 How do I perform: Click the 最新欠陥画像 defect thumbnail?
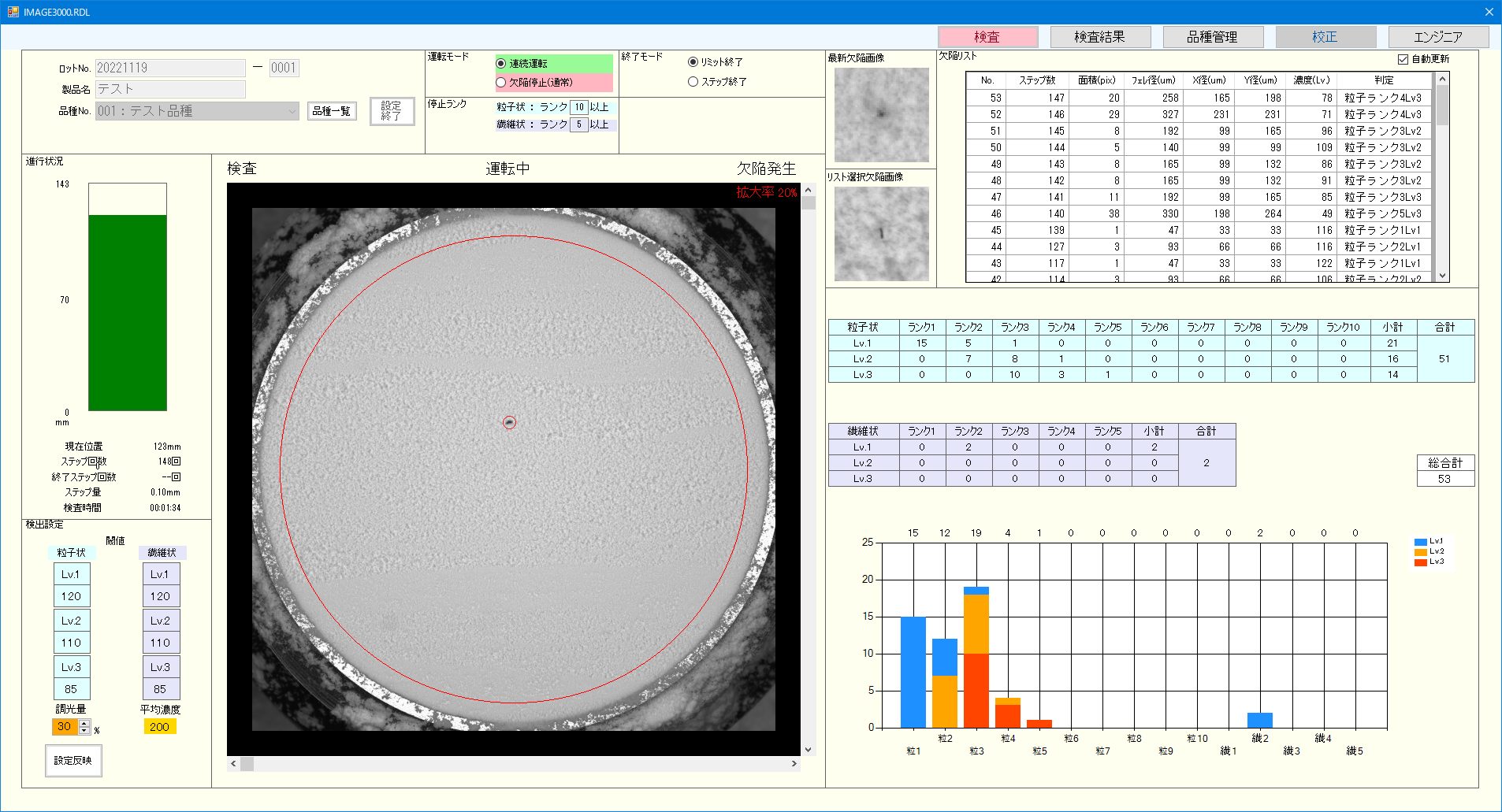(x=880, y=115)
